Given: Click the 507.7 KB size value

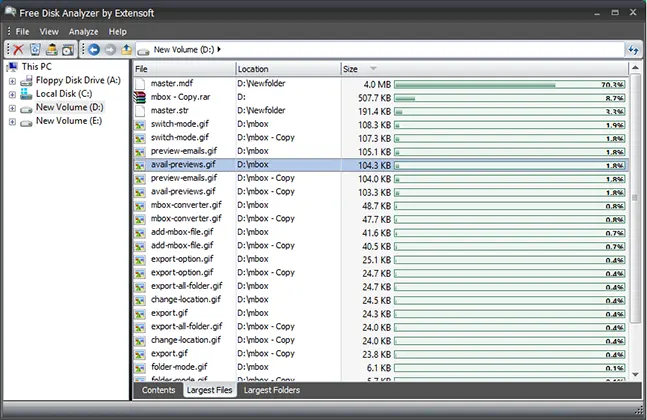Looking at the screenshot, I should click(x=375, y=98).
